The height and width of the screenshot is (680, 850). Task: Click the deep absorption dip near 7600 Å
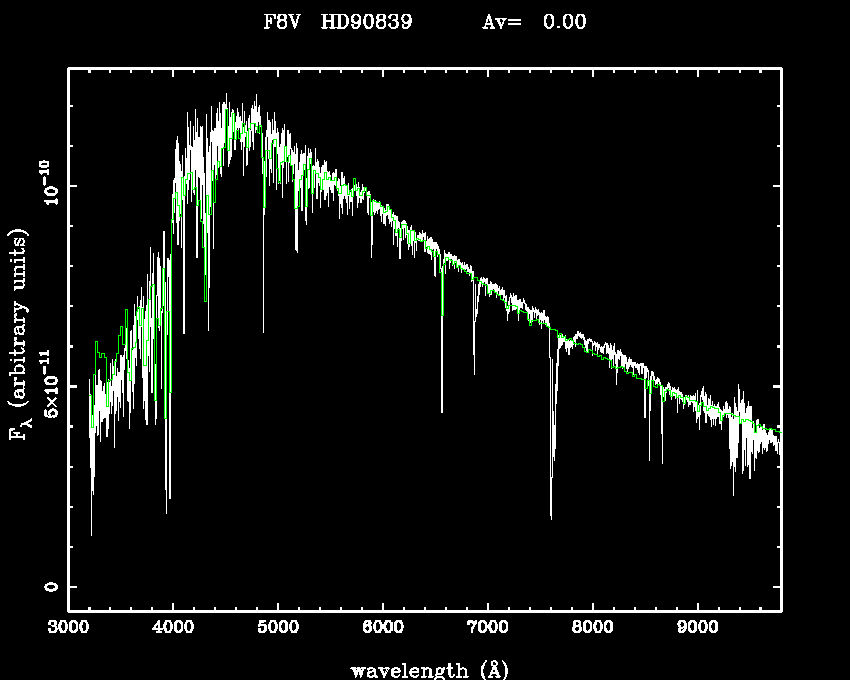[x=551, y=515]
